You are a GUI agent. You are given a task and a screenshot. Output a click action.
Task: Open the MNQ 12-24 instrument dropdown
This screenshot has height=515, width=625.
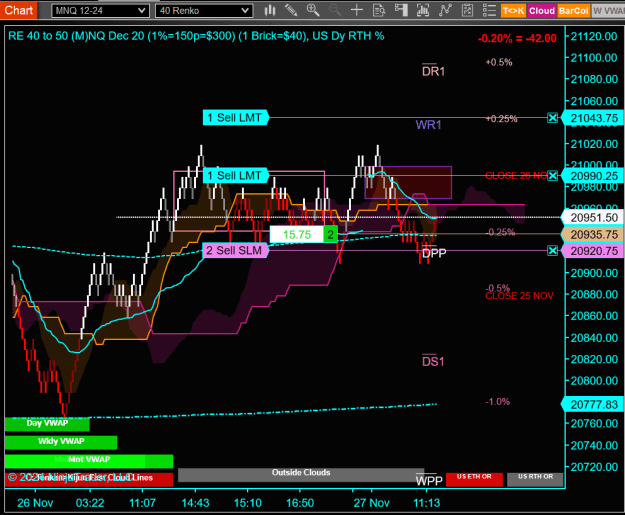point(100,11)
